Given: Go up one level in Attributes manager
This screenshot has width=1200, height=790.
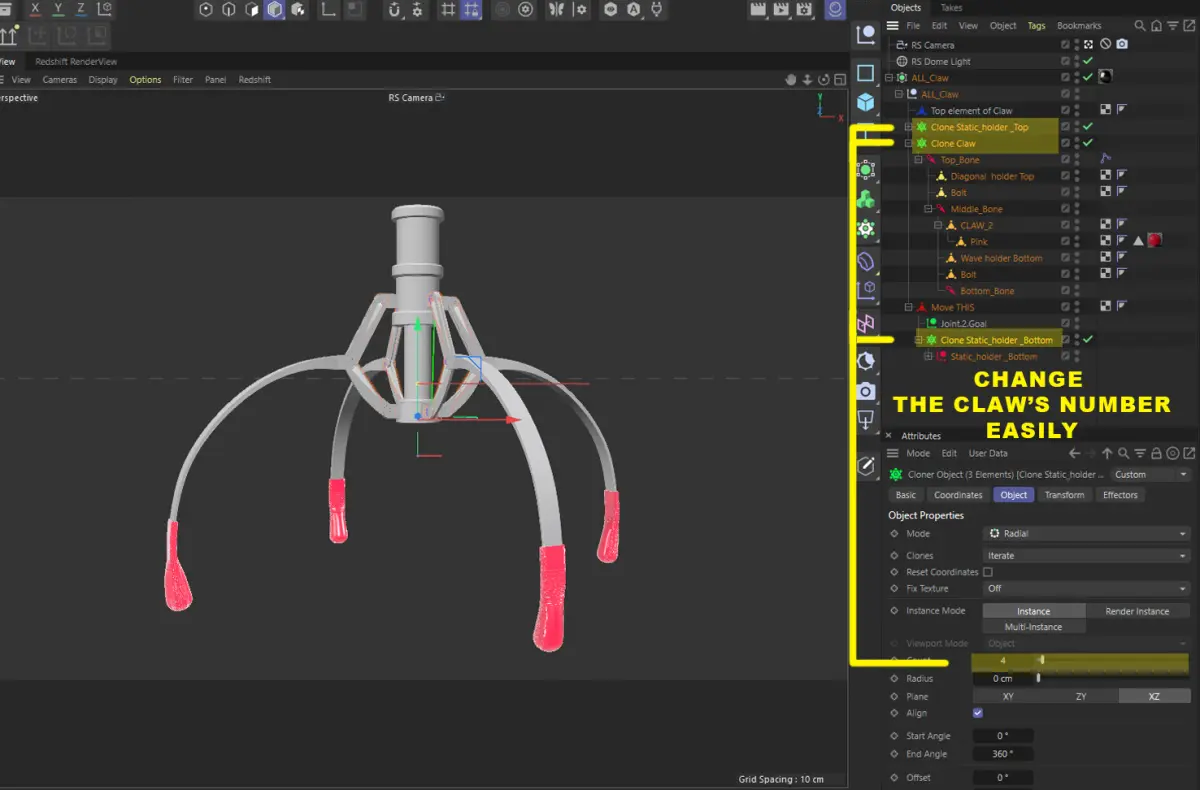Looking at the screenshot, I should [1107, 454].
